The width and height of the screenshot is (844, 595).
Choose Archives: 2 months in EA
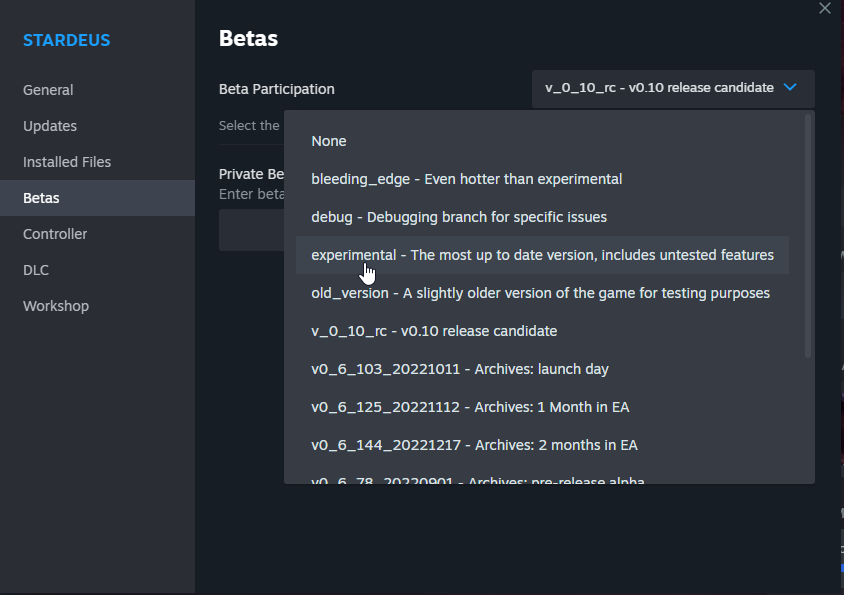[542, 445]
